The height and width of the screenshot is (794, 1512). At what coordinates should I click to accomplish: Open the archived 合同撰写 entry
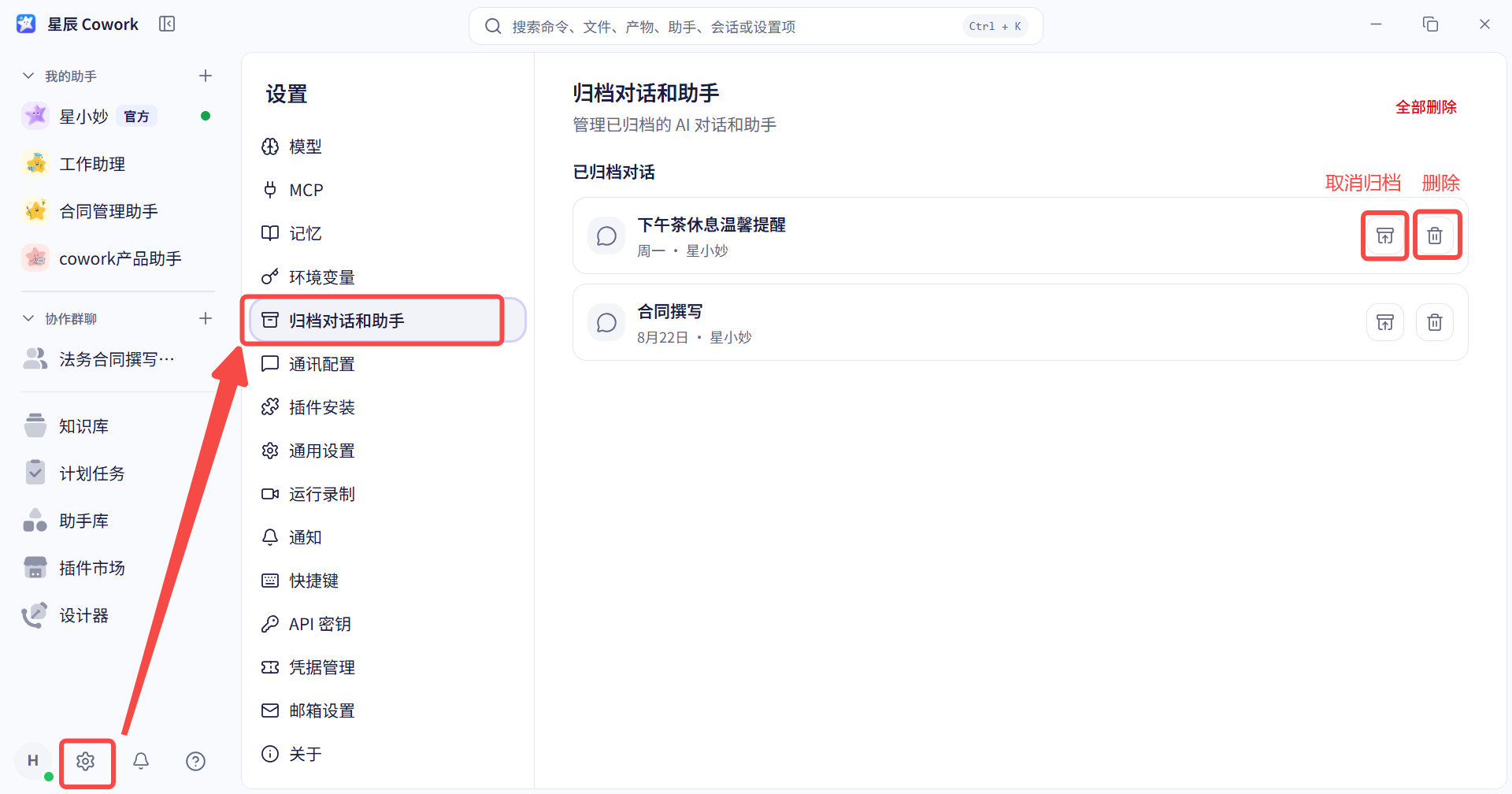tap(1021, 322)
